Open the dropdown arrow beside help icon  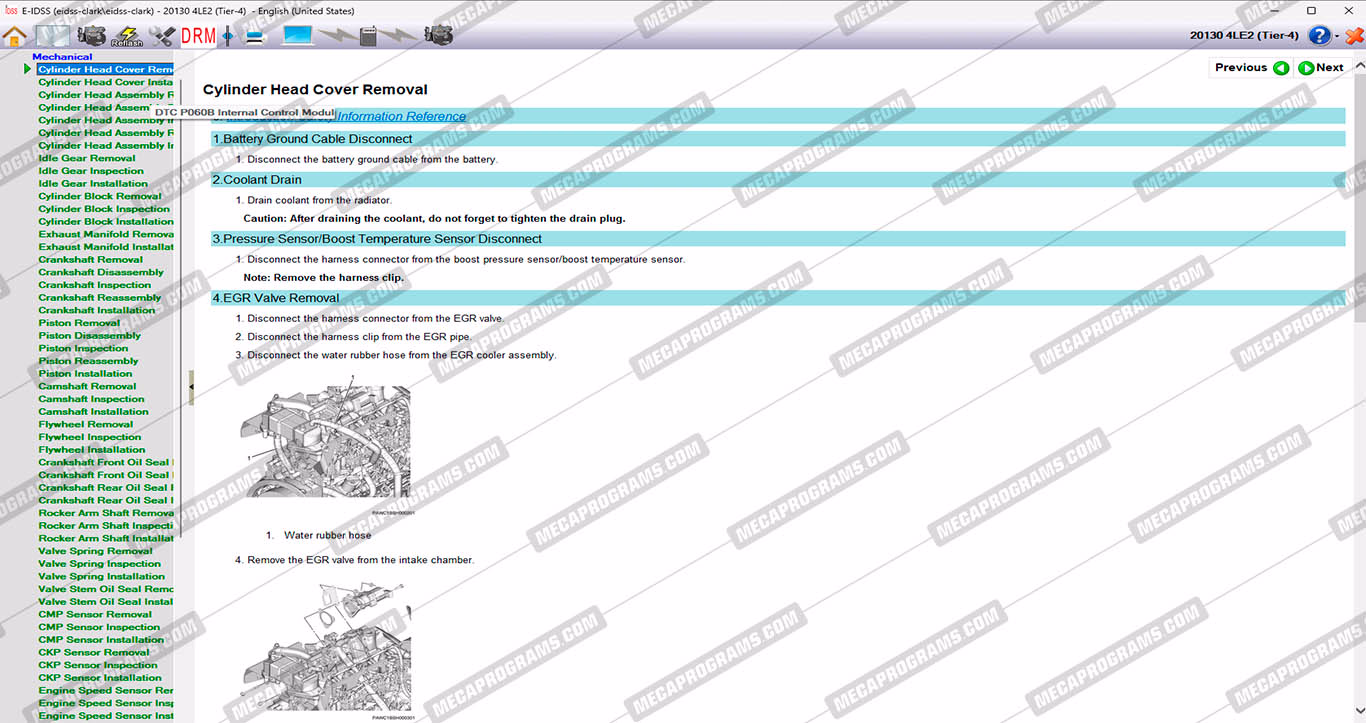pyautogui.click(x=1336, y=37)
